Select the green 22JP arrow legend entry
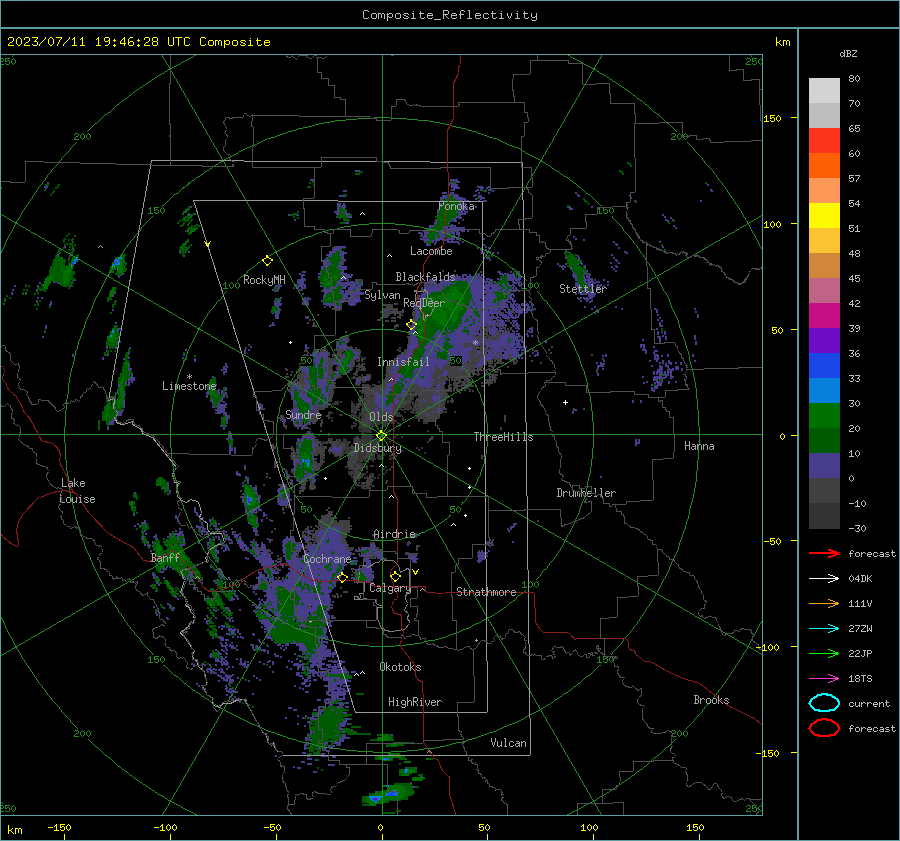This screenshot has width=900, height=841. pos(824,653)
